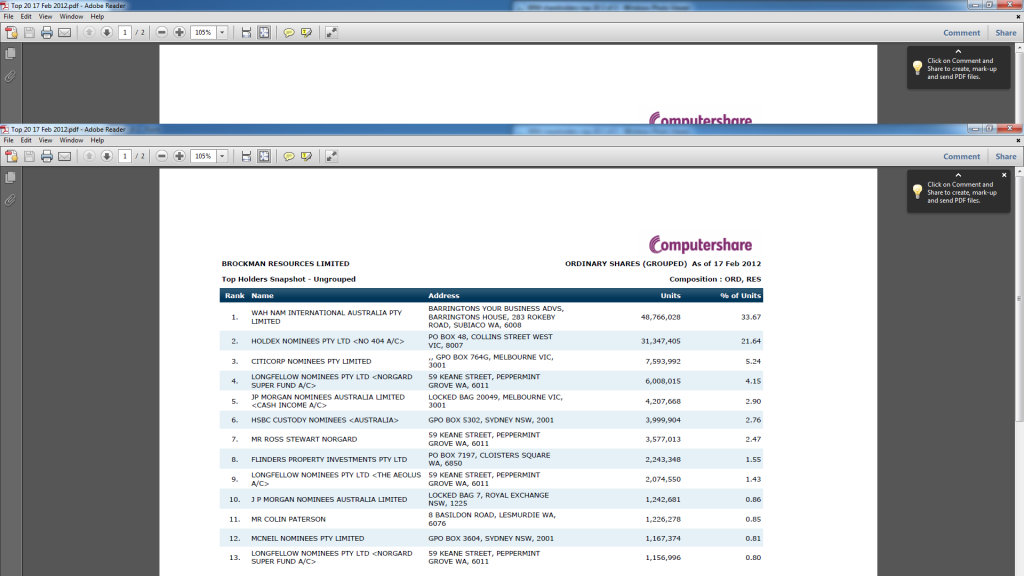This screenshot has height=576, width=1024.
Task: Zoom in with plus button in back window
Action: [x=179, y=32]
